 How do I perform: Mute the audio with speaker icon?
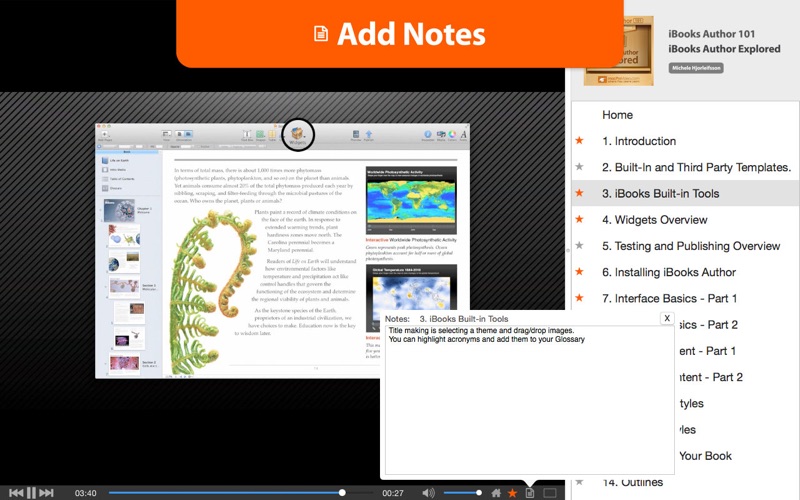[x=429, y=493]
